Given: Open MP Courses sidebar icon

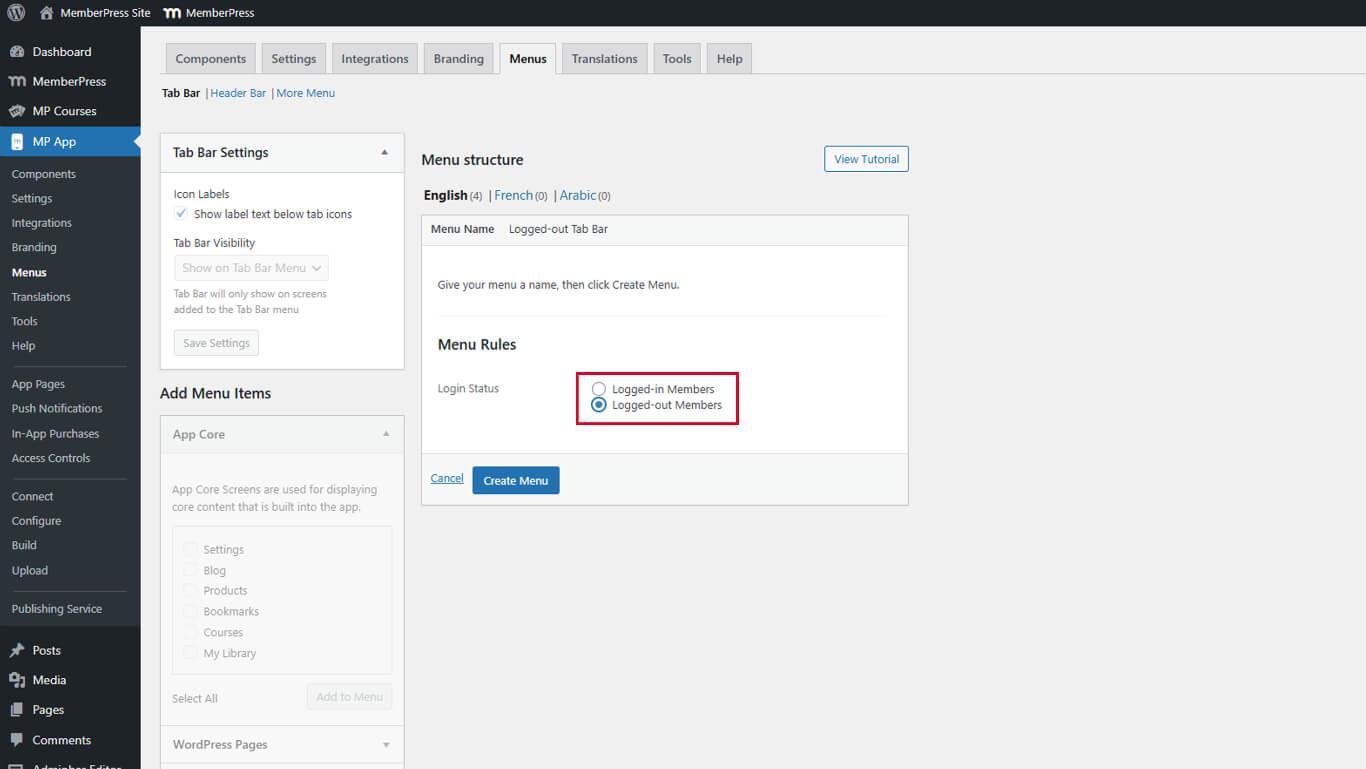Looking at the screenshot, I should [x=17, y=111].
